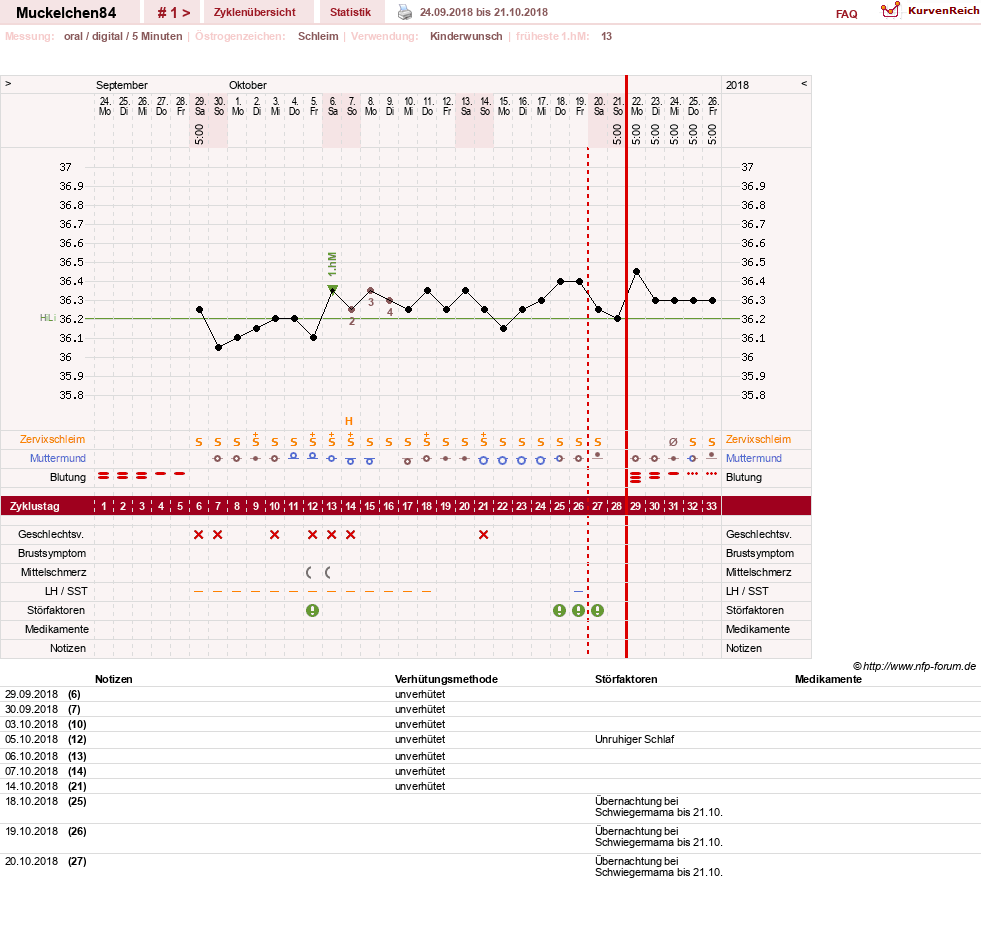The width and height of the screenshot is (981, 940).
Task: Click the 18.10.2018 (25) notes row date
Action: pos(31,801)
